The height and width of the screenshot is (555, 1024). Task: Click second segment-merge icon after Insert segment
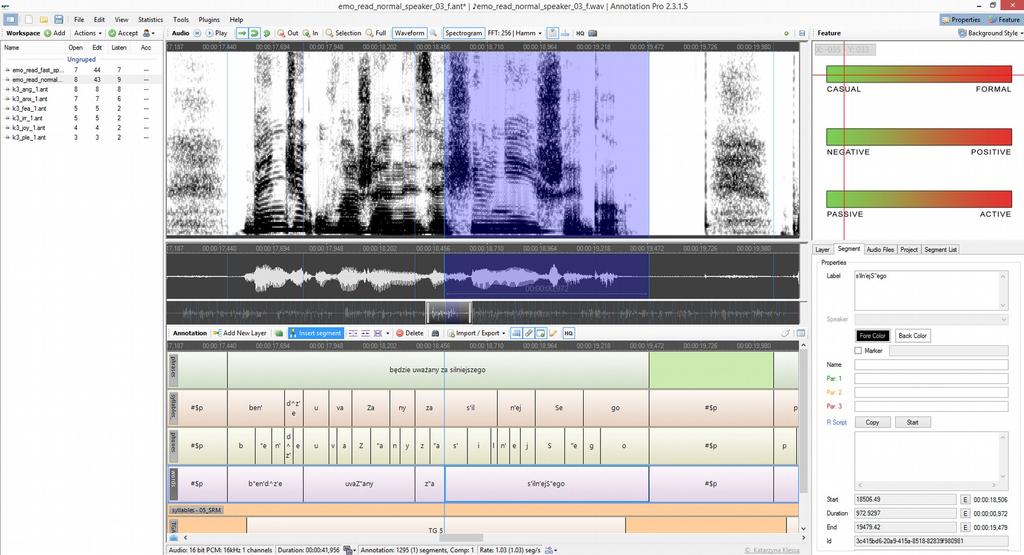366,333
